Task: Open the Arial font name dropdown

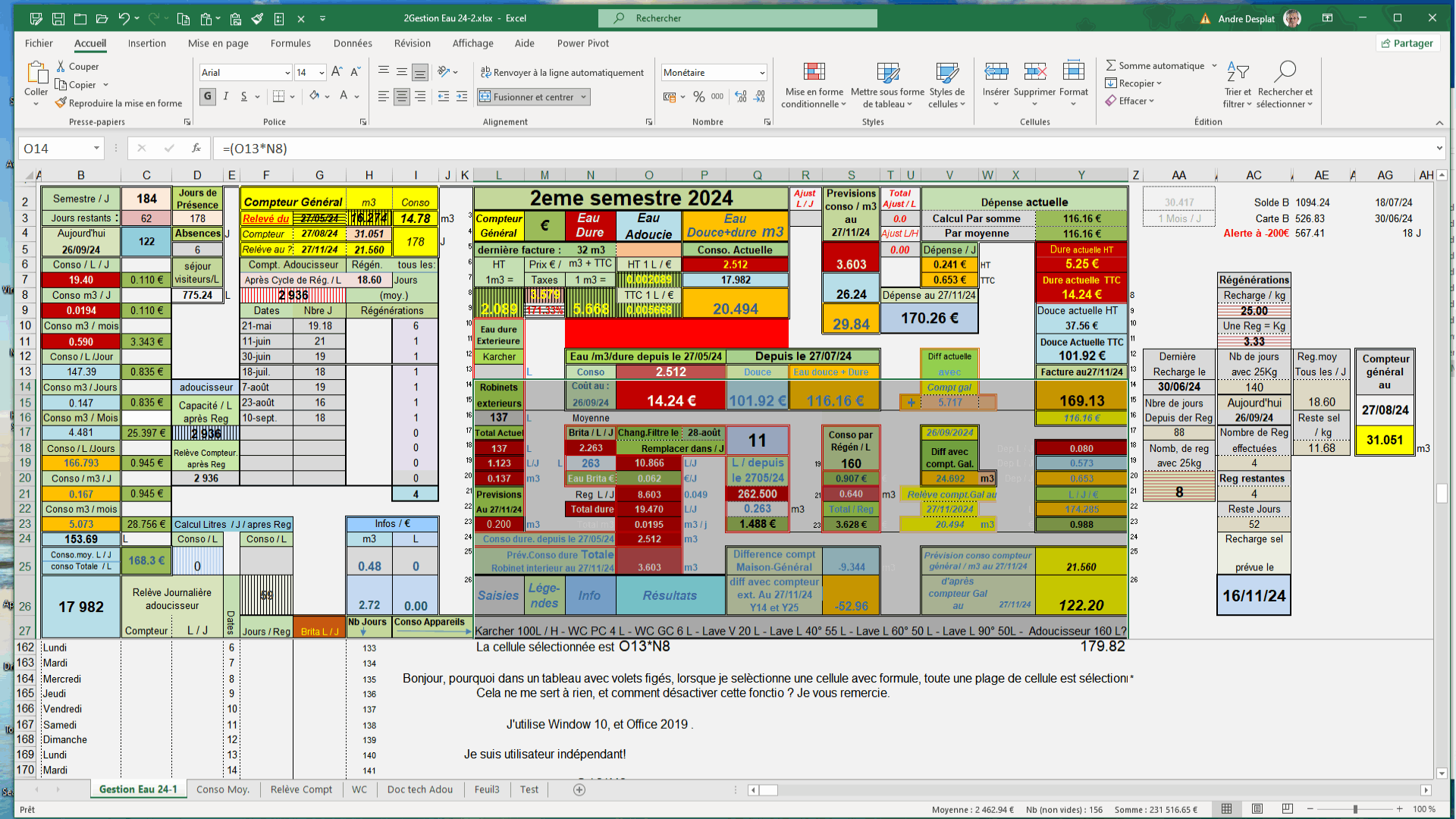Action: 287,73
